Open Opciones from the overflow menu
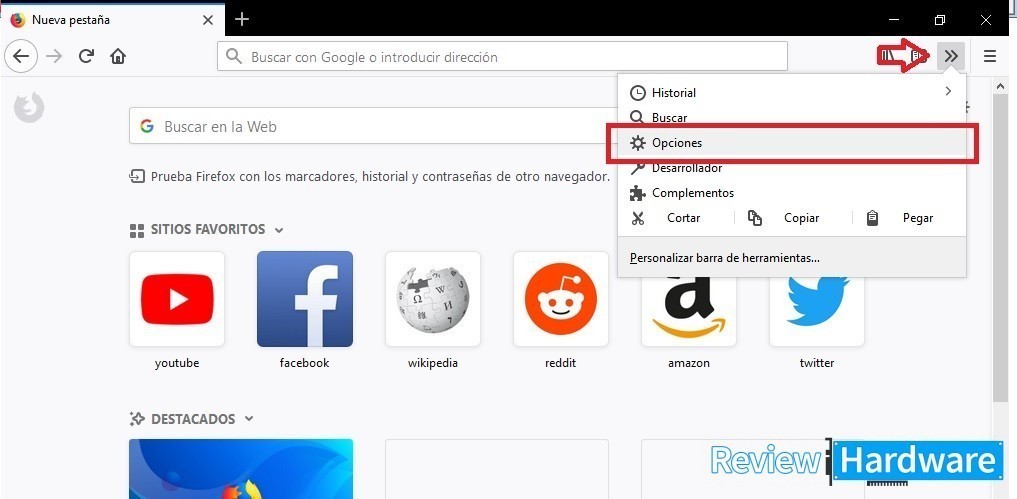 [791, 143]
